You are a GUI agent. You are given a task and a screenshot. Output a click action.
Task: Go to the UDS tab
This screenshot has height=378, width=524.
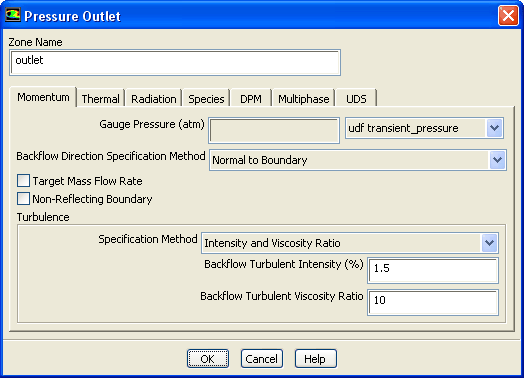point(356,99)
